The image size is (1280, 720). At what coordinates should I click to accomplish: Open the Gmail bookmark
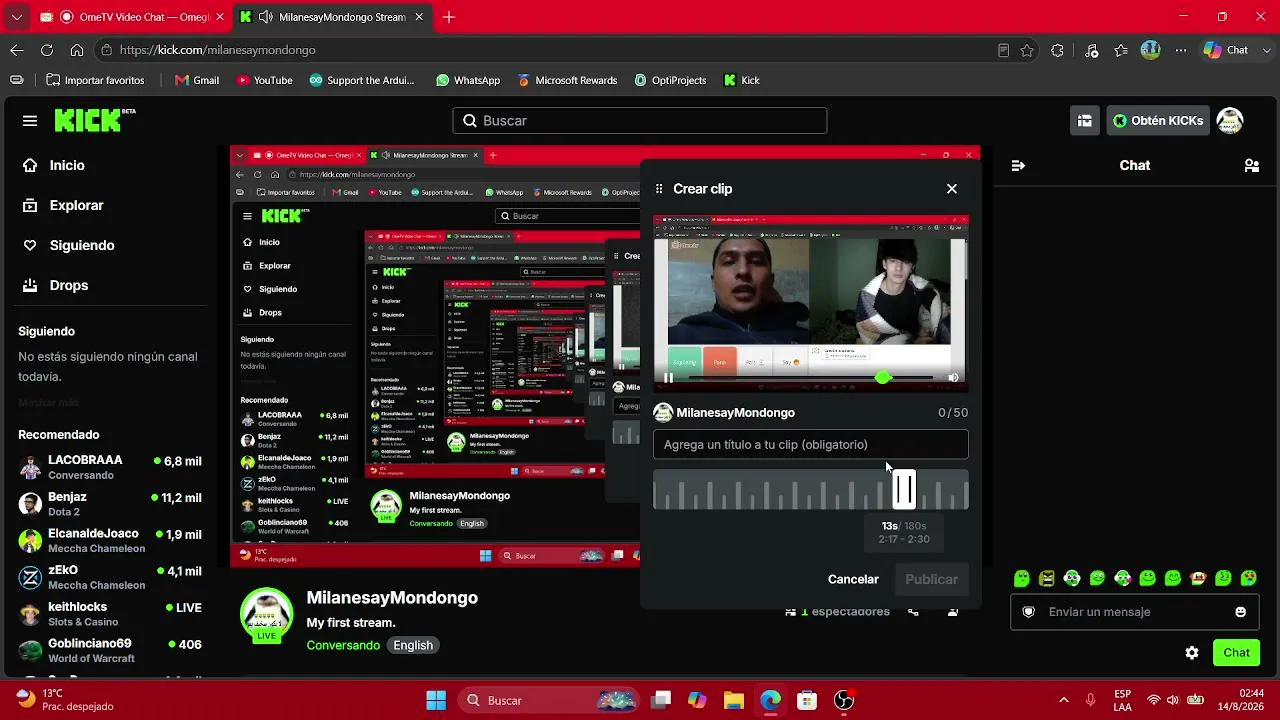click(x=197, y=80)
